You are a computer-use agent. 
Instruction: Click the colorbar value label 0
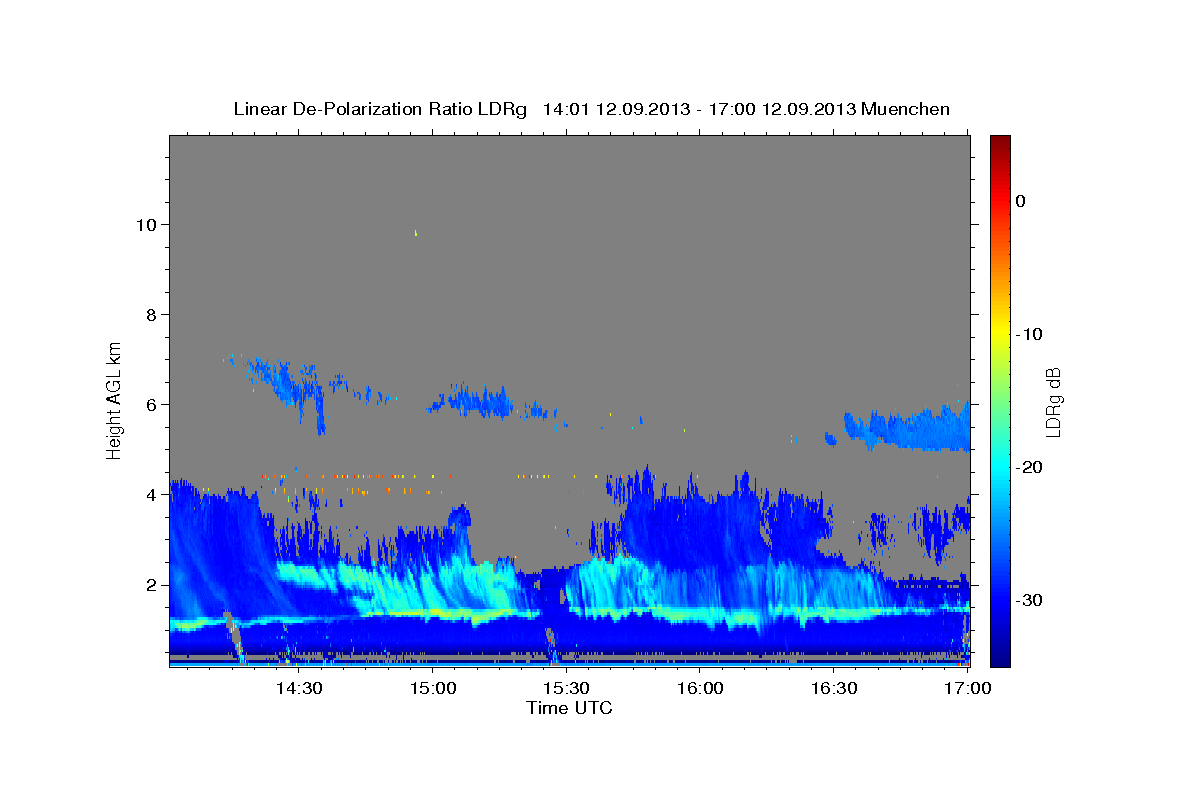point(1020,201)
